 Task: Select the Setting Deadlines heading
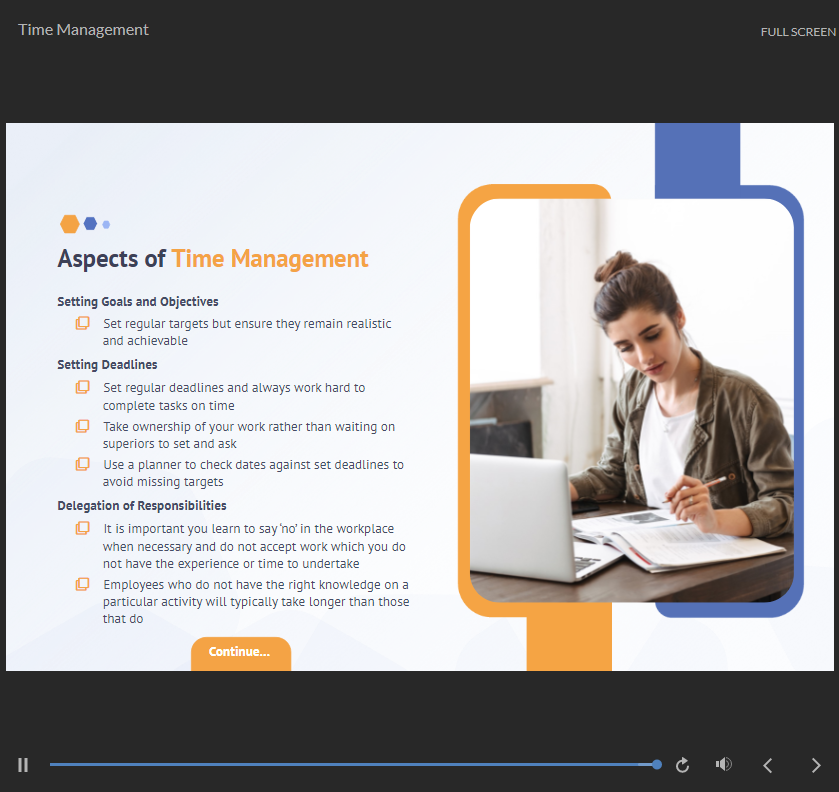[x=108, y=364]
